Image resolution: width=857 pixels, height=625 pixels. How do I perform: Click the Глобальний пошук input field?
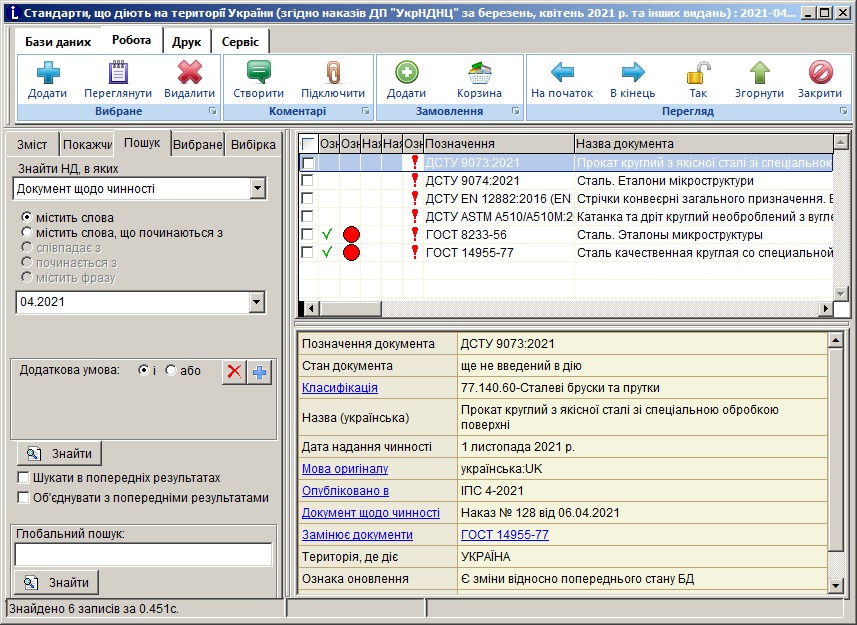click(143, 555)
